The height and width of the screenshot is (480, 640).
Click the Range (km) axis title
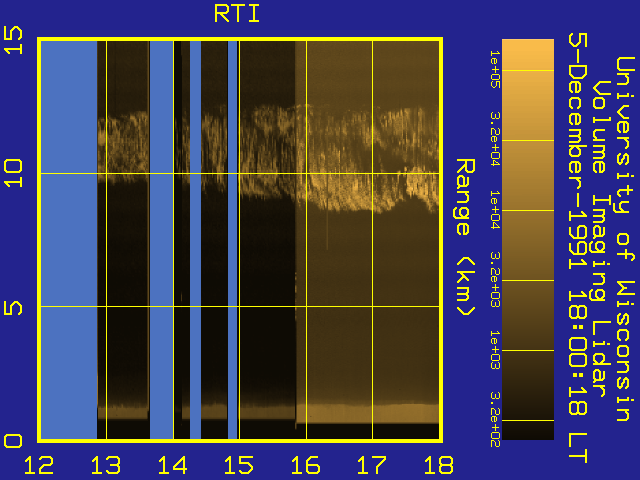(465, 237)
